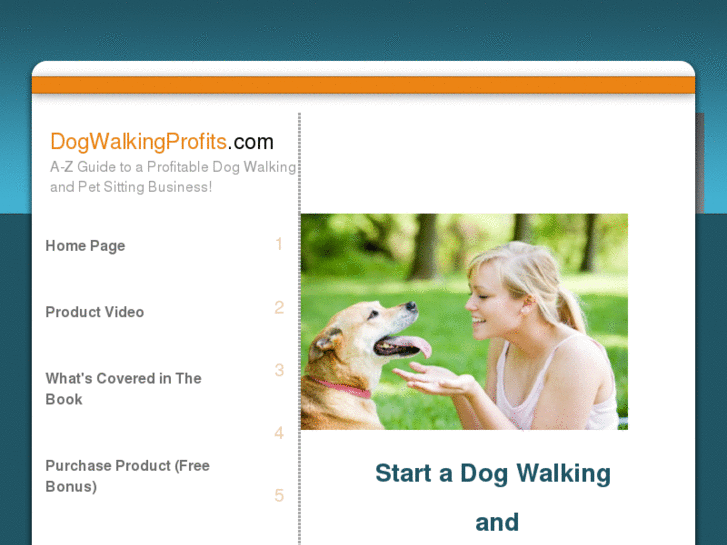
Task: Click the orange header bar
Action: point(364,85)
